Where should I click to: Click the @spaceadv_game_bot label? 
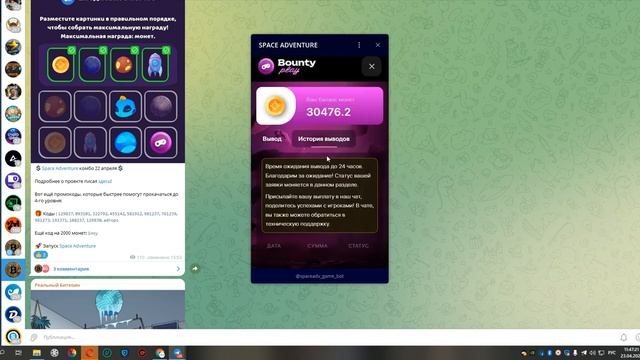[x=320, y=276]
